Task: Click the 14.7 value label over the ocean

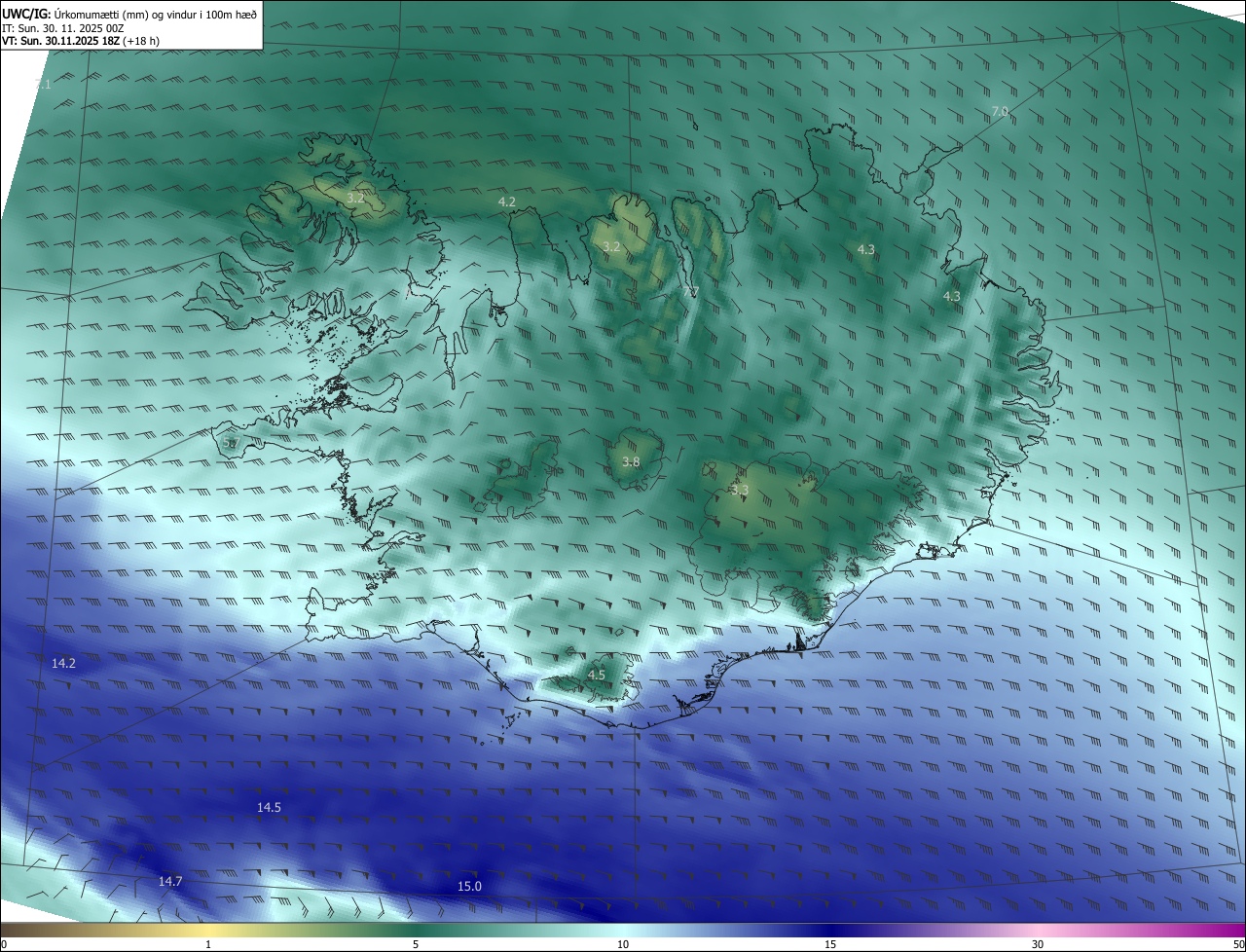Action: (x=170, y=881)
